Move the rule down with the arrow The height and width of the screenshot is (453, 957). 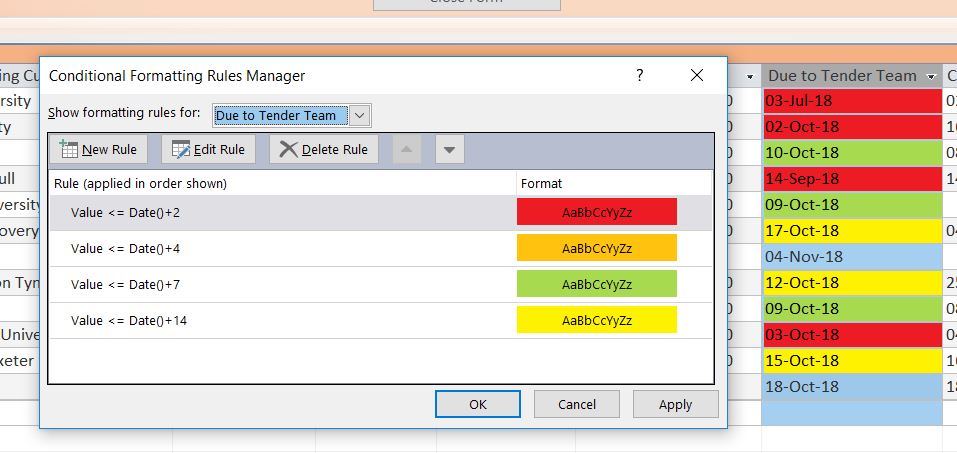coord(450,150)
